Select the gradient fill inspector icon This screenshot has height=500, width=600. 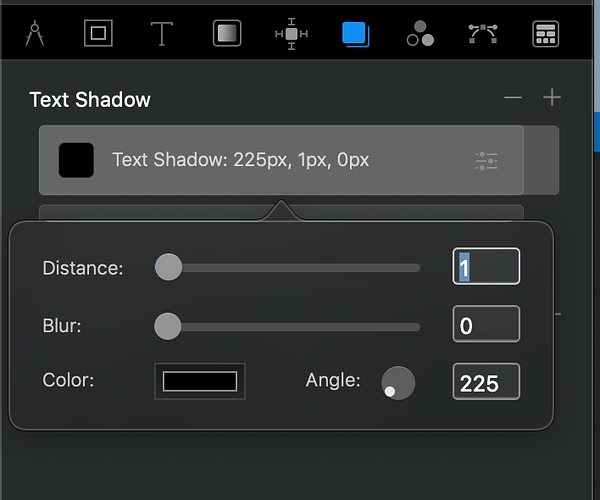coord(227,33)
